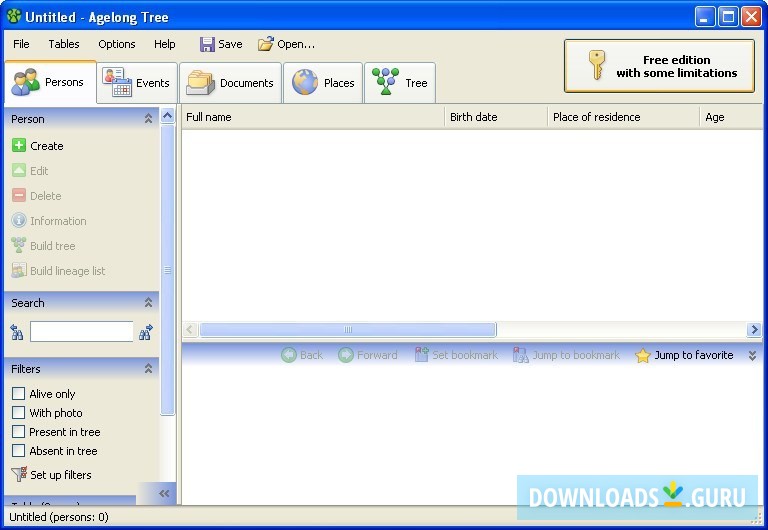The width and height of the screenshot is (768, 530).
Task: Collapse the Filters panel section
Action: [148, 368]
